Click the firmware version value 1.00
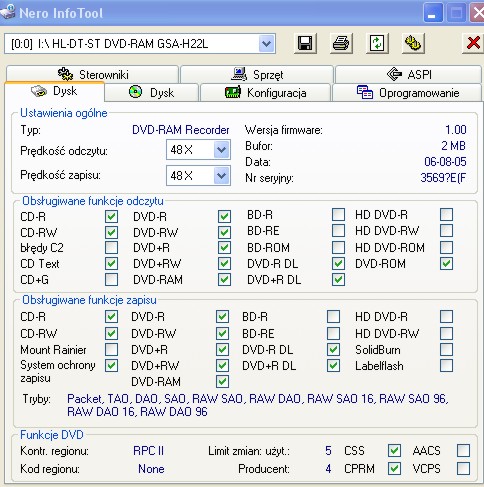Image resolution: width=484 pixels, height=487 pixels. coord(456,130)
